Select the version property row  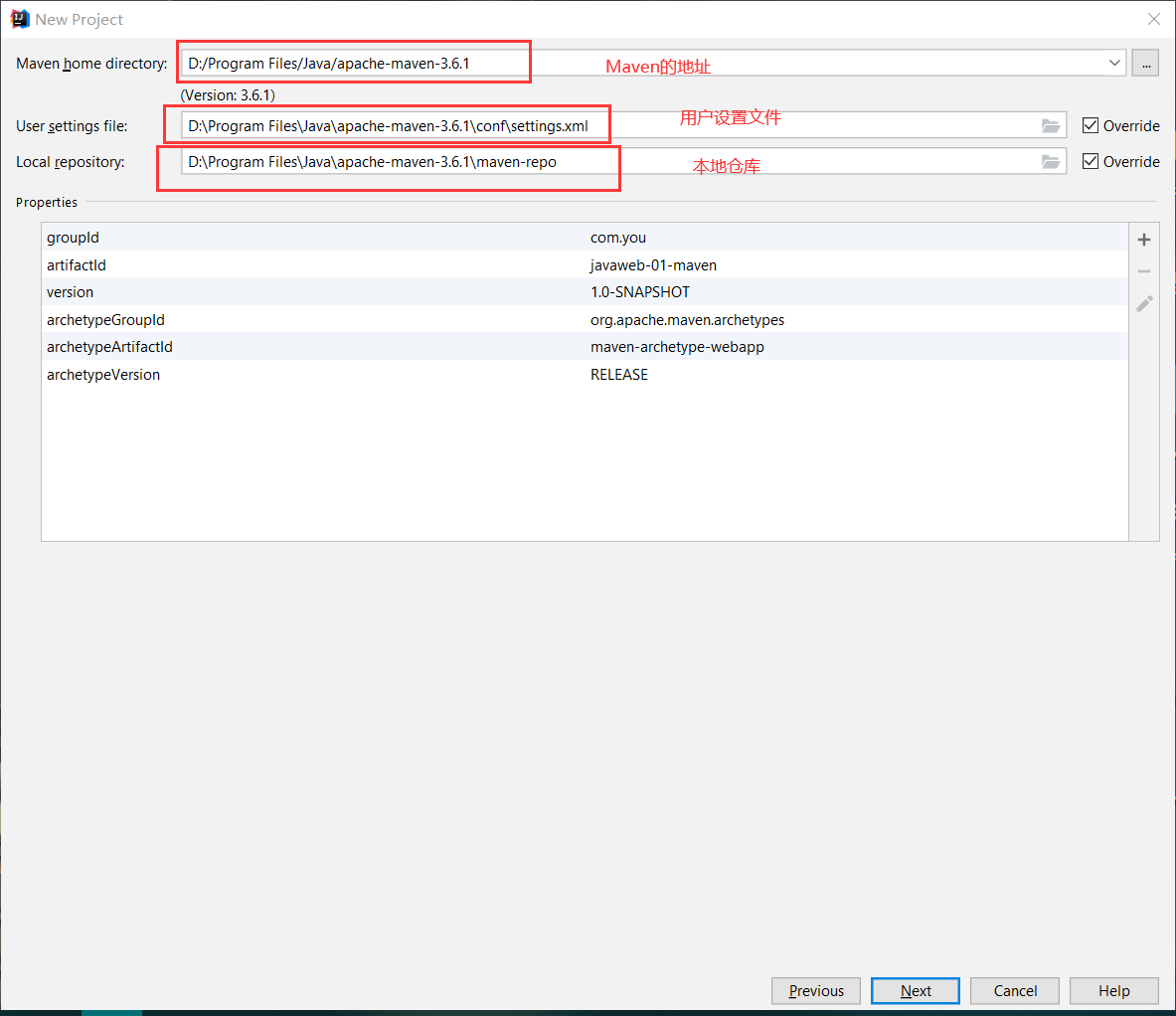coord(585,291)
